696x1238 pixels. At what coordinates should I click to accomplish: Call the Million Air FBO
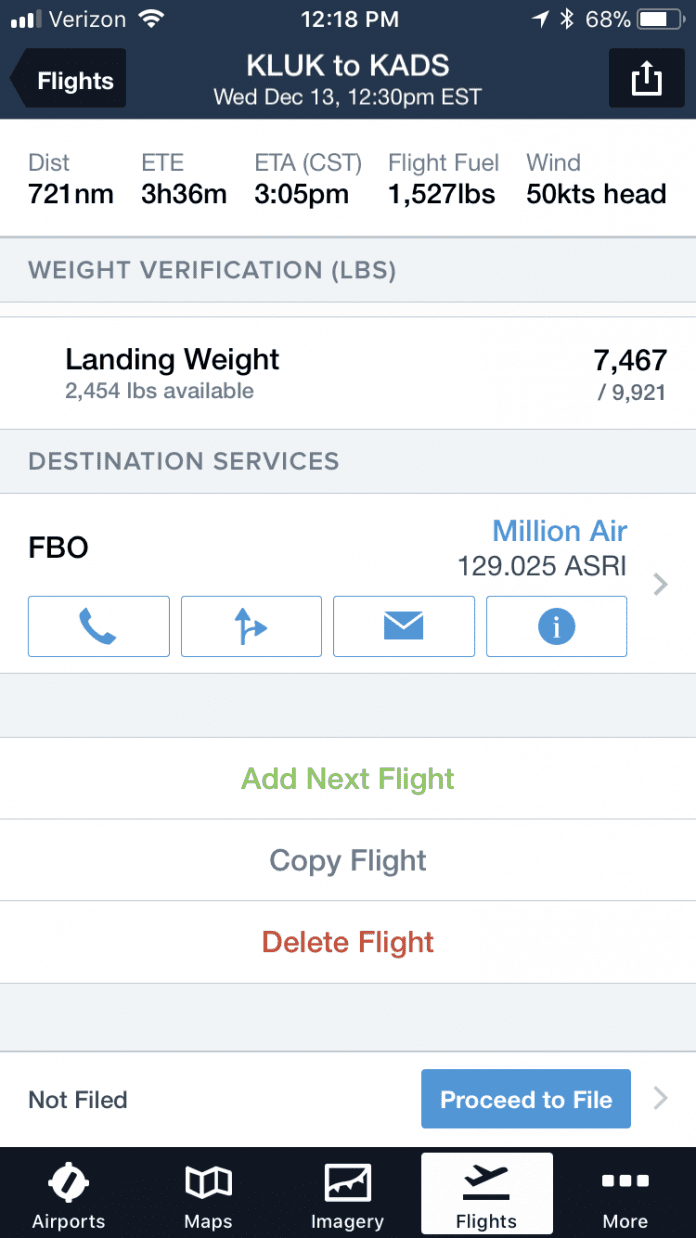coord(98,626)
